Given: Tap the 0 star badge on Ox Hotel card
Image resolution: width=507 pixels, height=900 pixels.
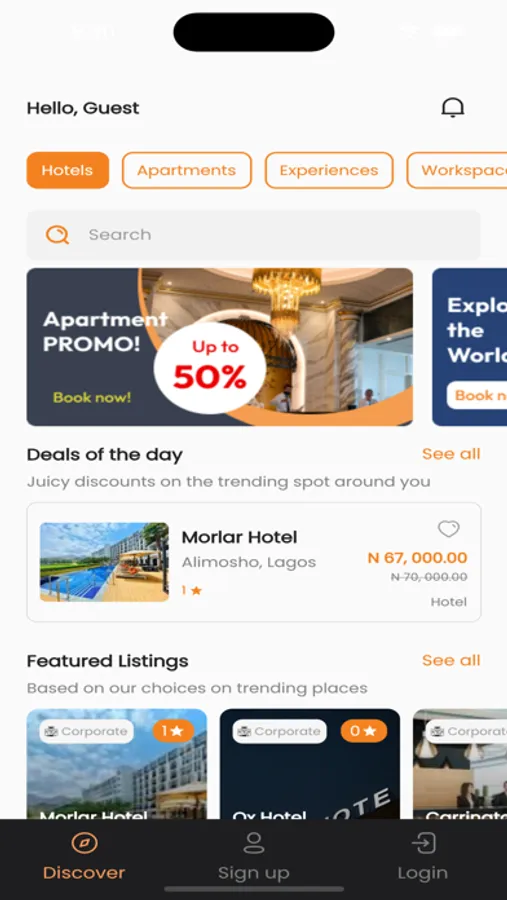Looking at the screenshot, I should pyautogui.click(x=363, y=731).
